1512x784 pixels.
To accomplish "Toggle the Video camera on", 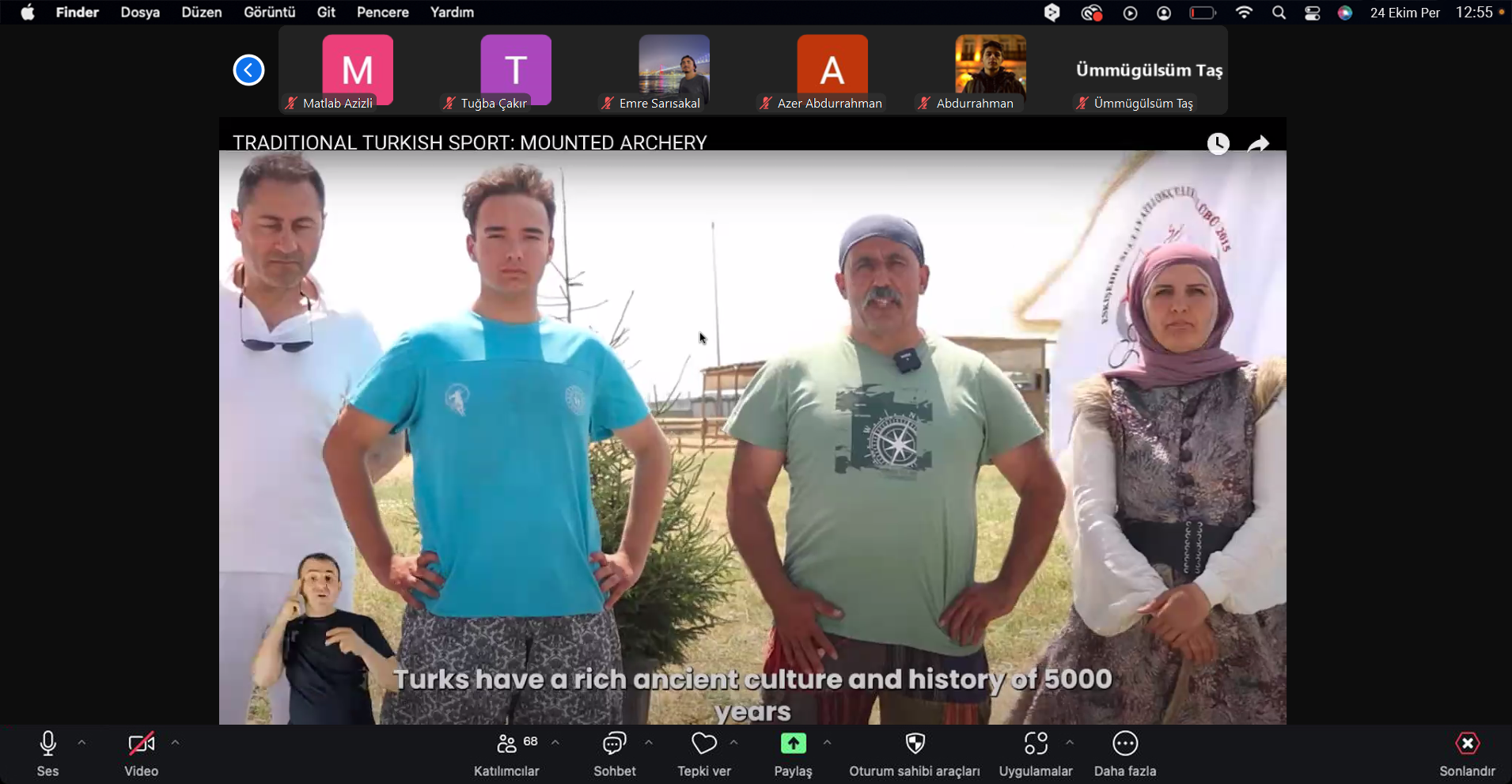I will coord(141,744).
